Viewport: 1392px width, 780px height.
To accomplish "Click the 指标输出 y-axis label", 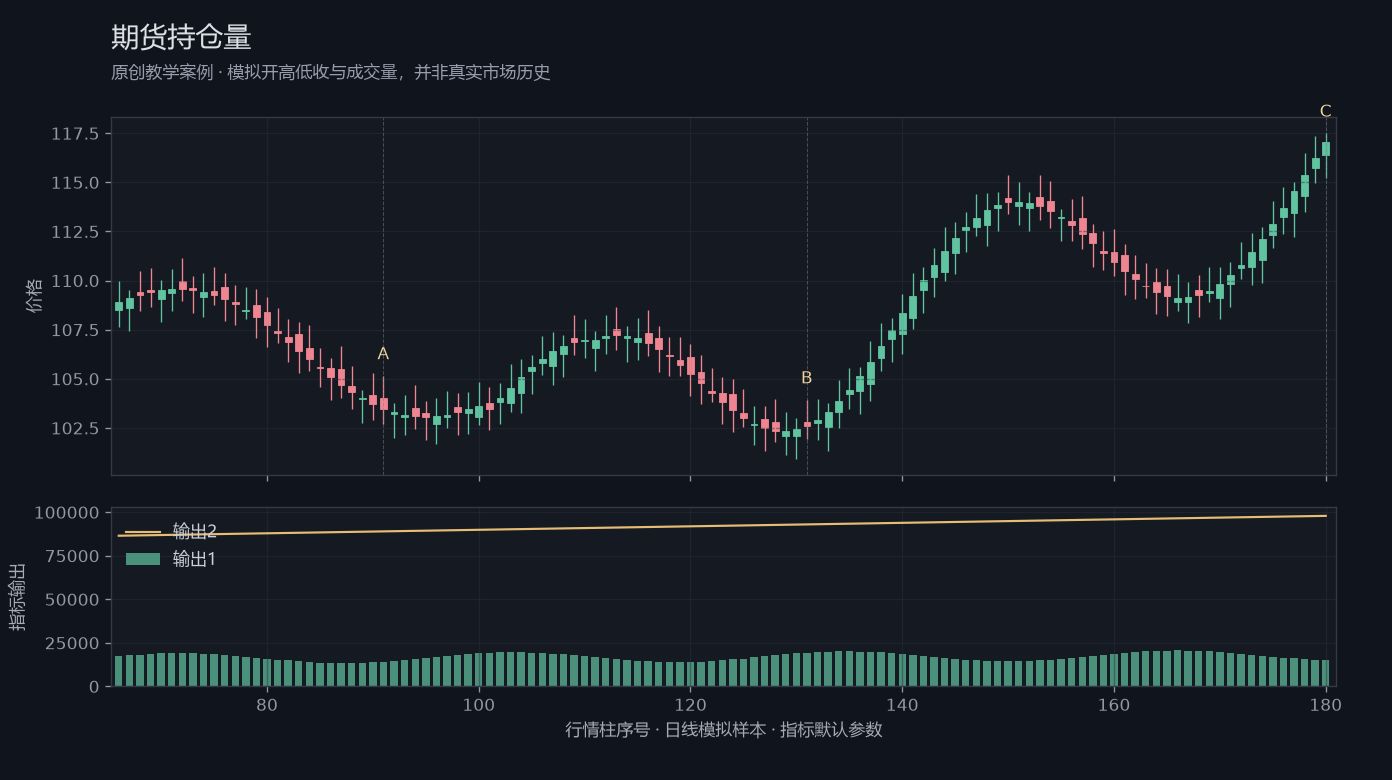I will pos(18,596).
